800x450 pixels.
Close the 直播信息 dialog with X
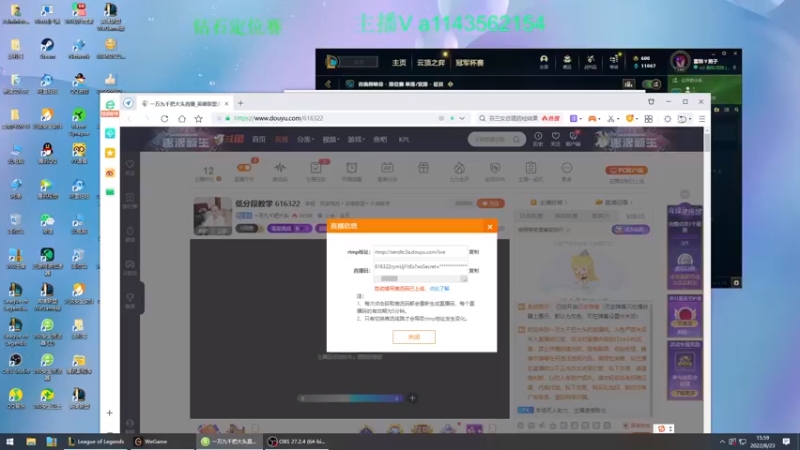[x=490, y=227]
